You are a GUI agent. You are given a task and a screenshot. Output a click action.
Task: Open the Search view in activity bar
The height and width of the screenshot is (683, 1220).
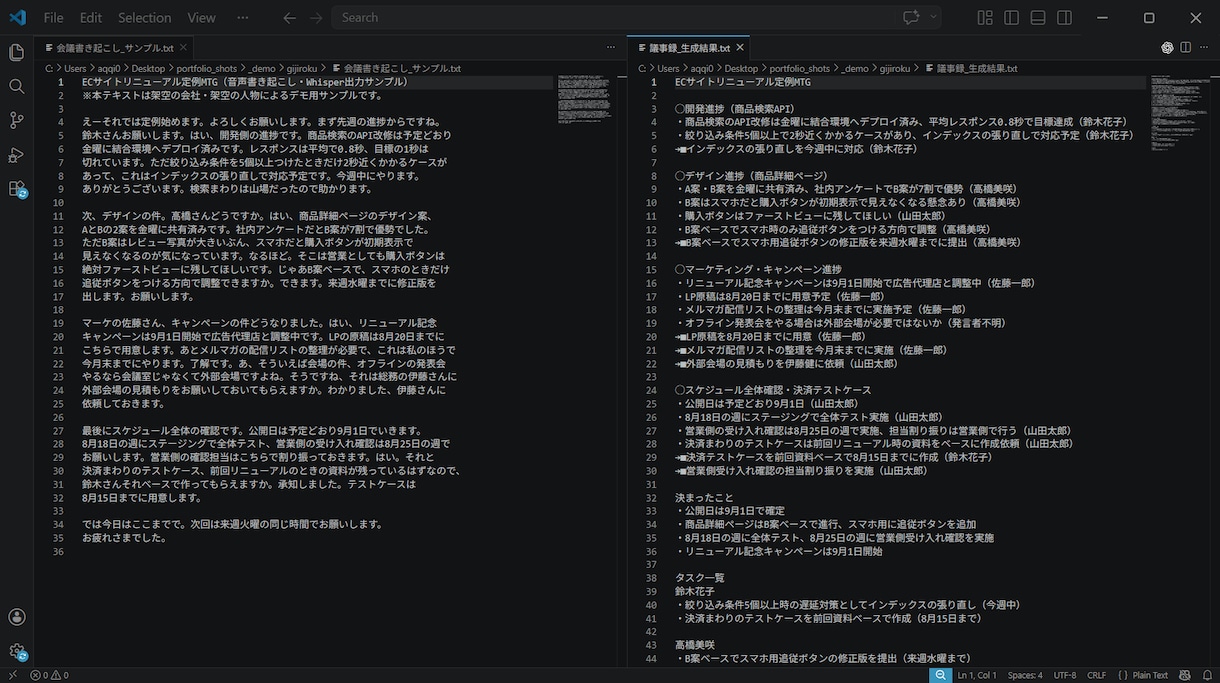click(x=16, y=86)
